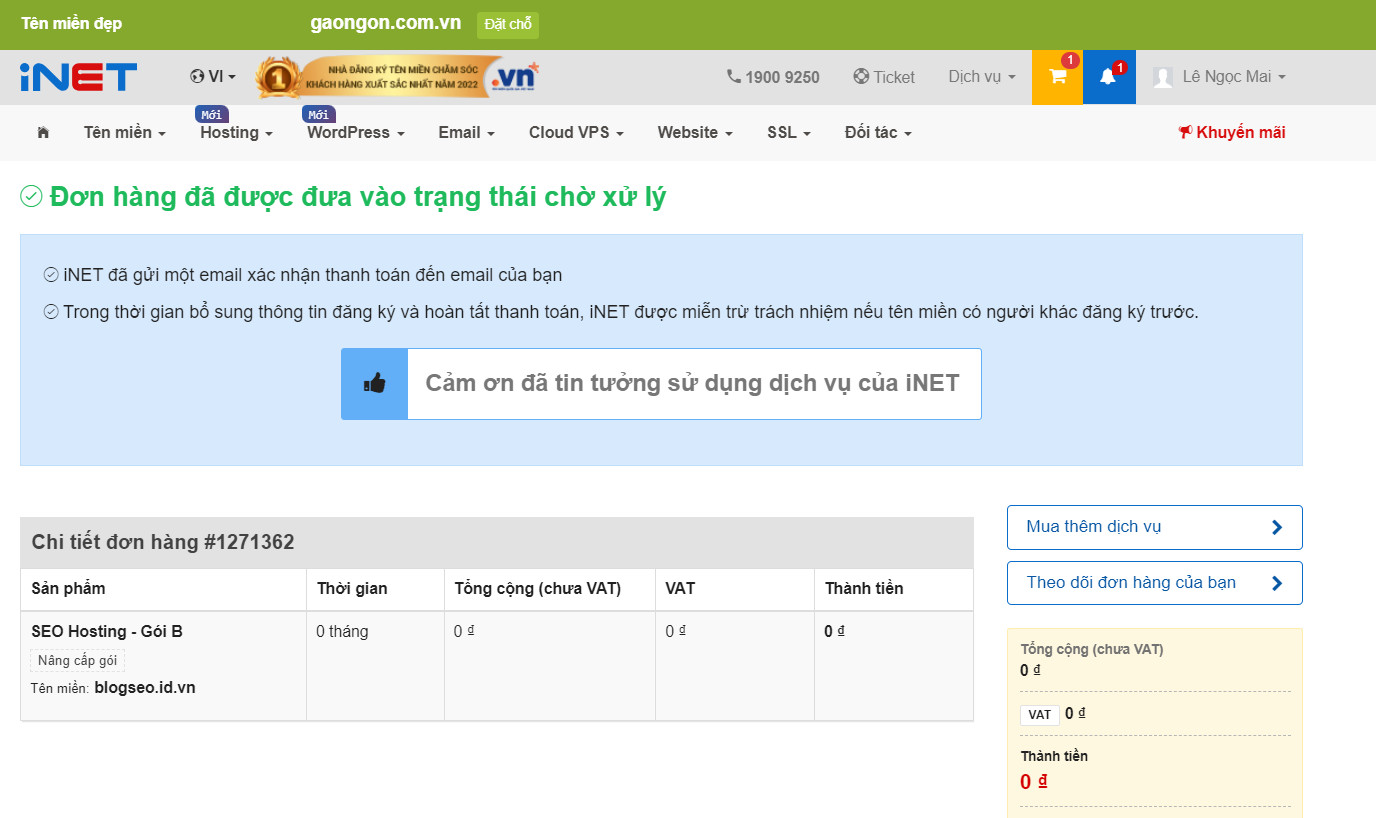Expand the Đối tác menu
This screenshot has width=1376, height=818.
[x=878, y=133]
